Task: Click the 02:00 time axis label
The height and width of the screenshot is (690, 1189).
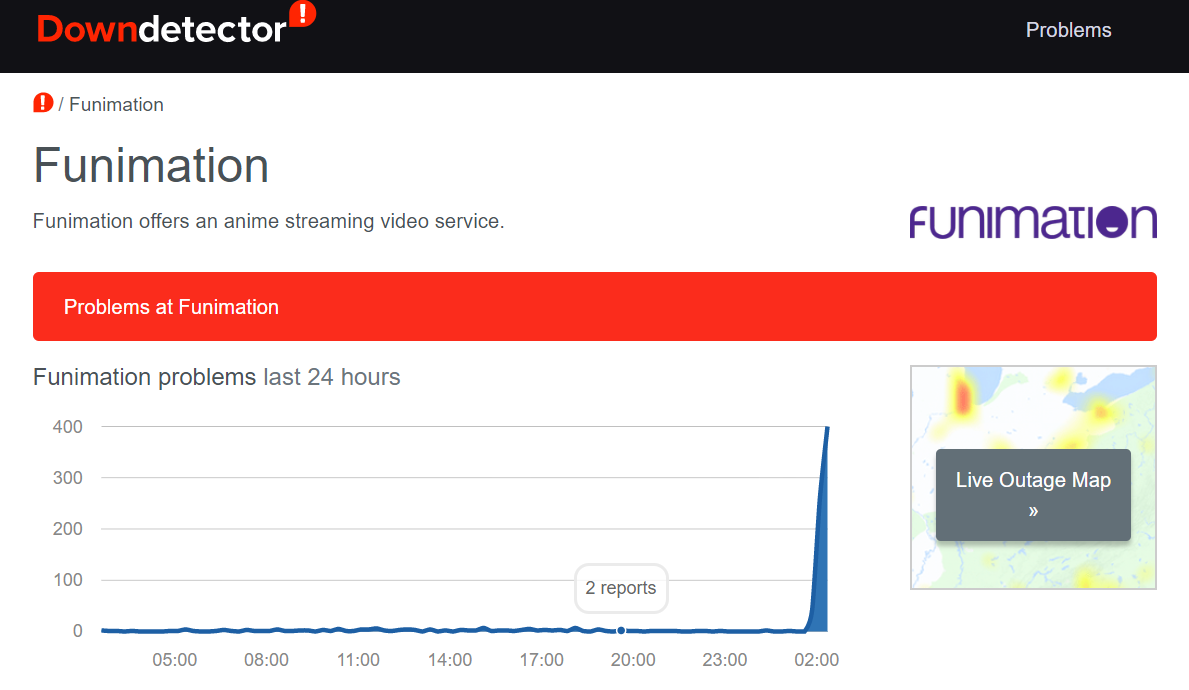Action: click(817, 660)
